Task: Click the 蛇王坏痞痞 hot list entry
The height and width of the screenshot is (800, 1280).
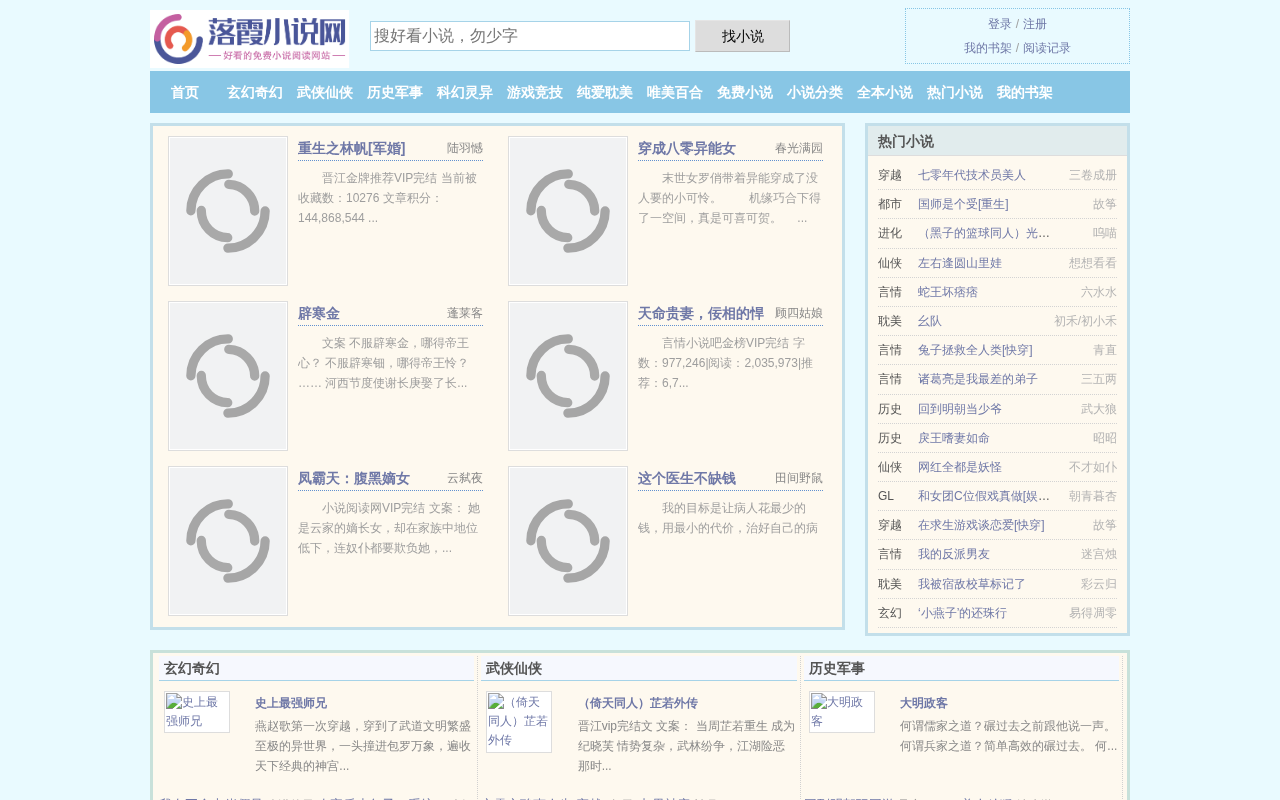Action: click(948, 292)
